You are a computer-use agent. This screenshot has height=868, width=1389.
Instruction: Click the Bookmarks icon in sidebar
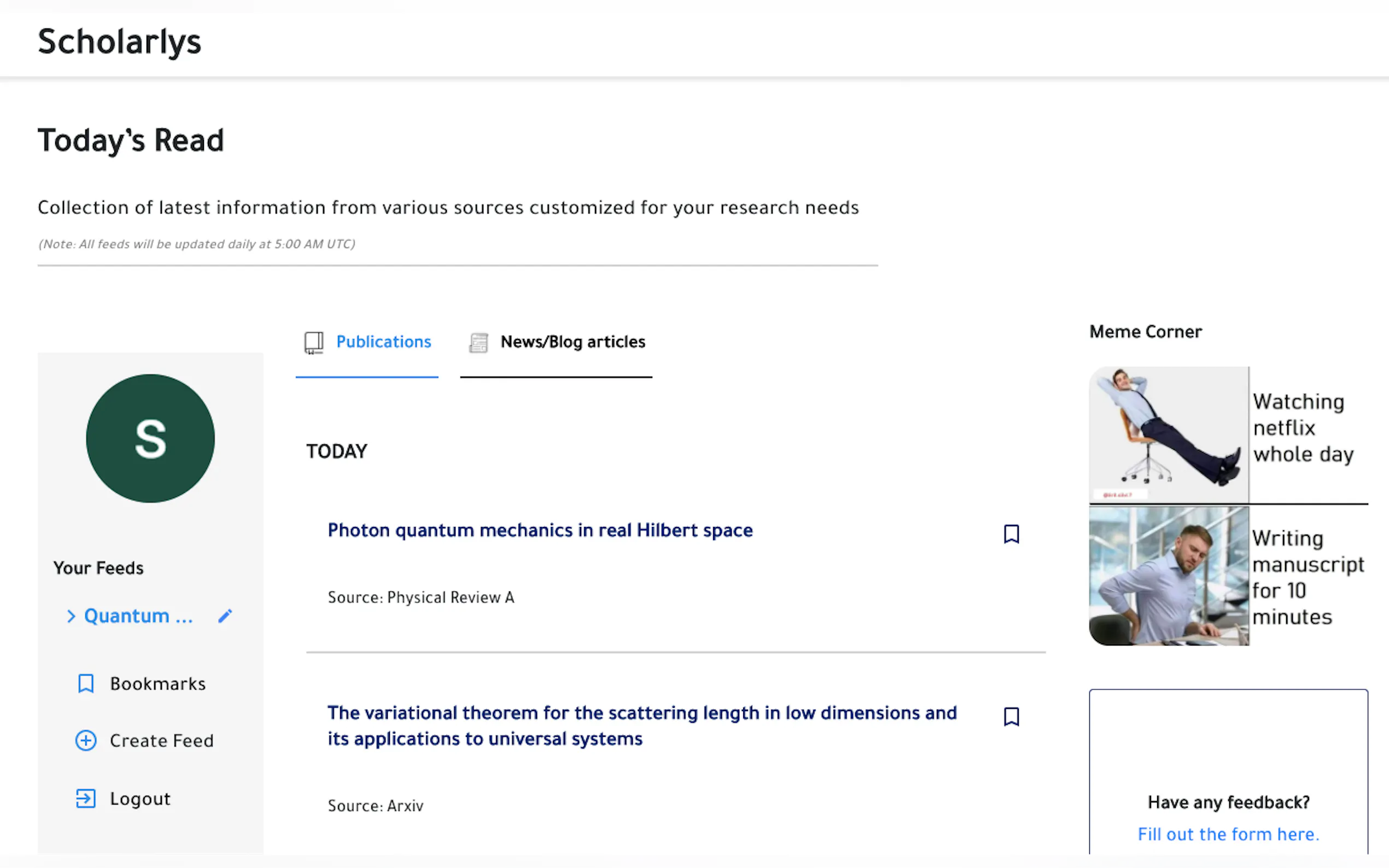click(85, 684)
